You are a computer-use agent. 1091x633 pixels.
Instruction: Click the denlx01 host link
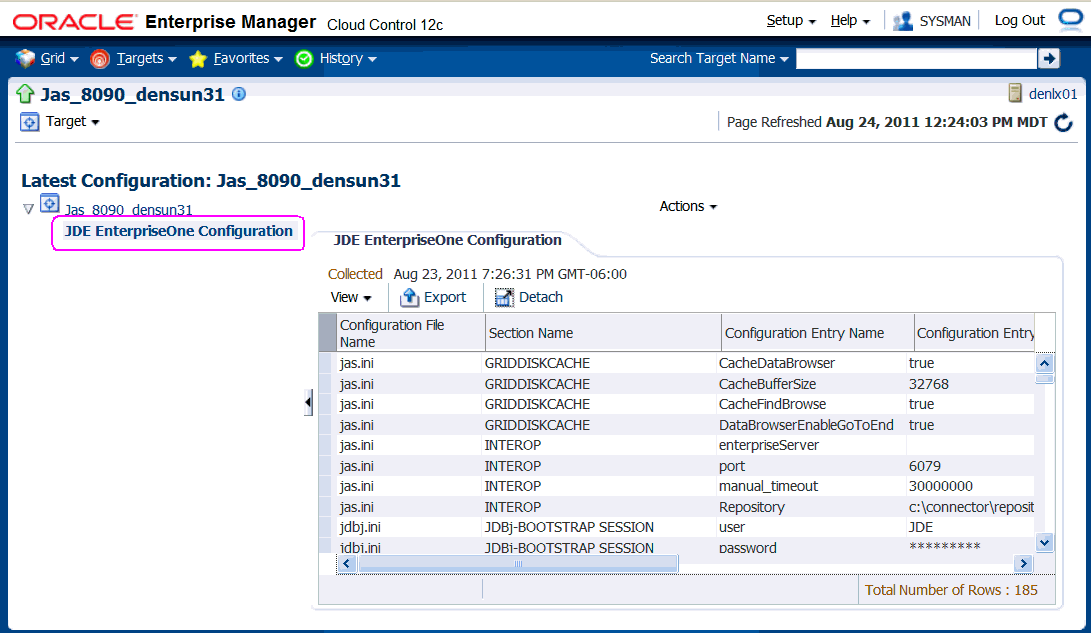[1053, 94]
